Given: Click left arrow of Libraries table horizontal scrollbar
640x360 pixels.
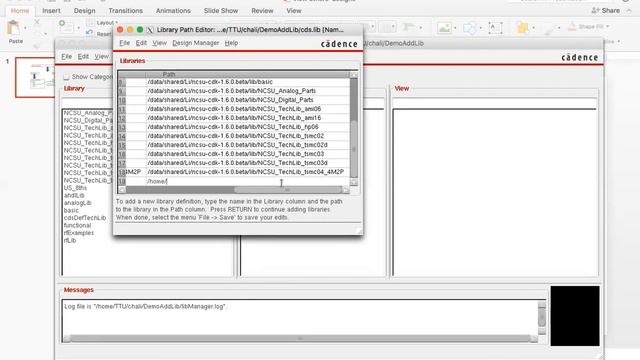Looking at the screenshot, I should pos(122,190).
